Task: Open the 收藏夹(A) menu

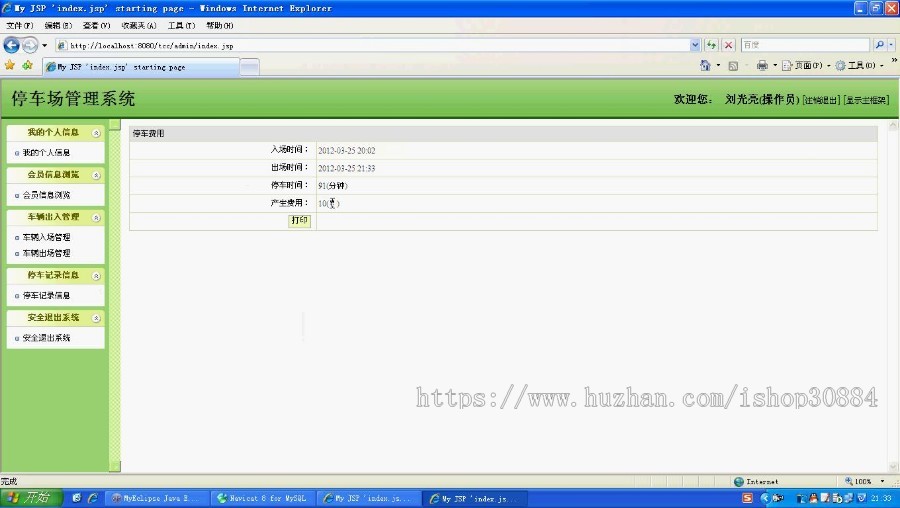Action: pos(138,25)
